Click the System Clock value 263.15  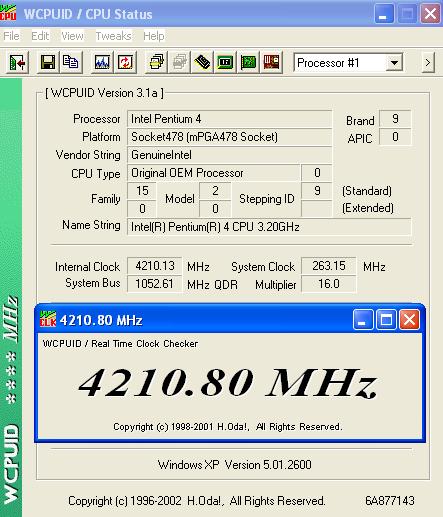[x=329, y=266]
